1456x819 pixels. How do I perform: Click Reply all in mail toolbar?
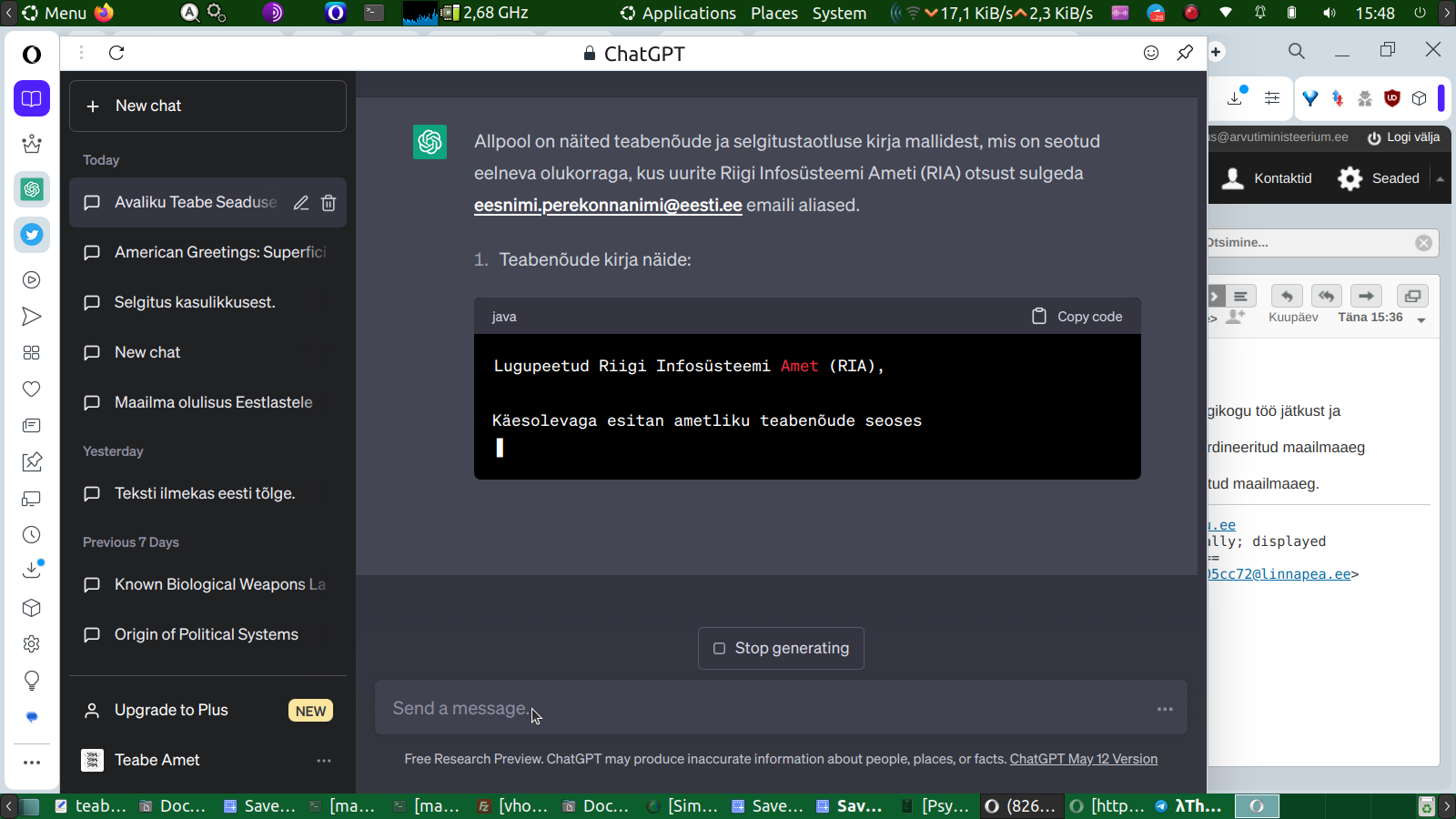pyautogui.click(x=1327, y=296)
